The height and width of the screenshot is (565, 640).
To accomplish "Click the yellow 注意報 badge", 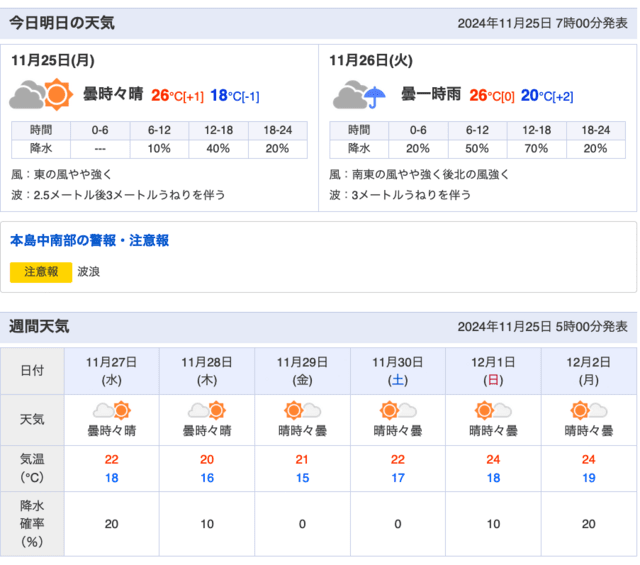I will [41, 272].
